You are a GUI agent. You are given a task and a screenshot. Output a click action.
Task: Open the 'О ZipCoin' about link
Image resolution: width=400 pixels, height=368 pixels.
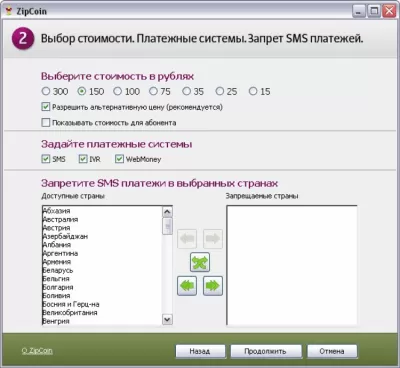(37, 351)
